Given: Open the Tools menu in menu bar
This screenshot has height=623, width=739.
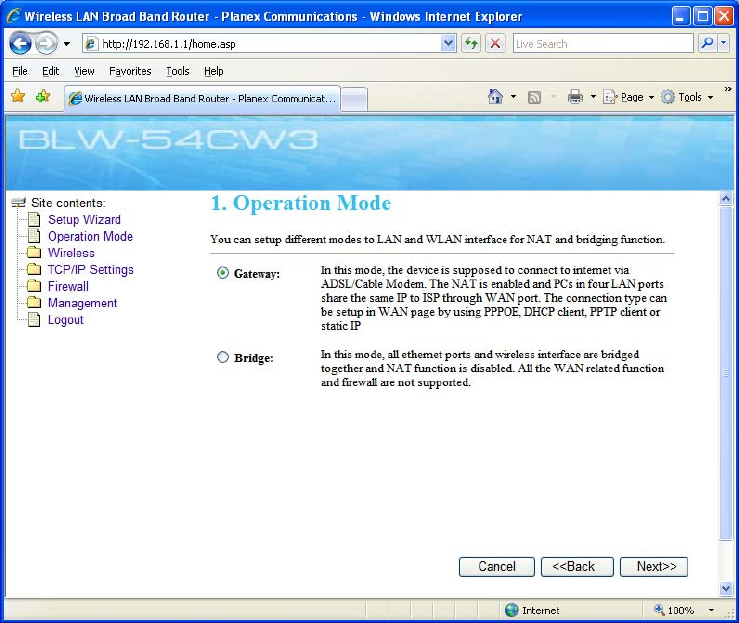Looking at the screenshot, I should tap(178, 71).
